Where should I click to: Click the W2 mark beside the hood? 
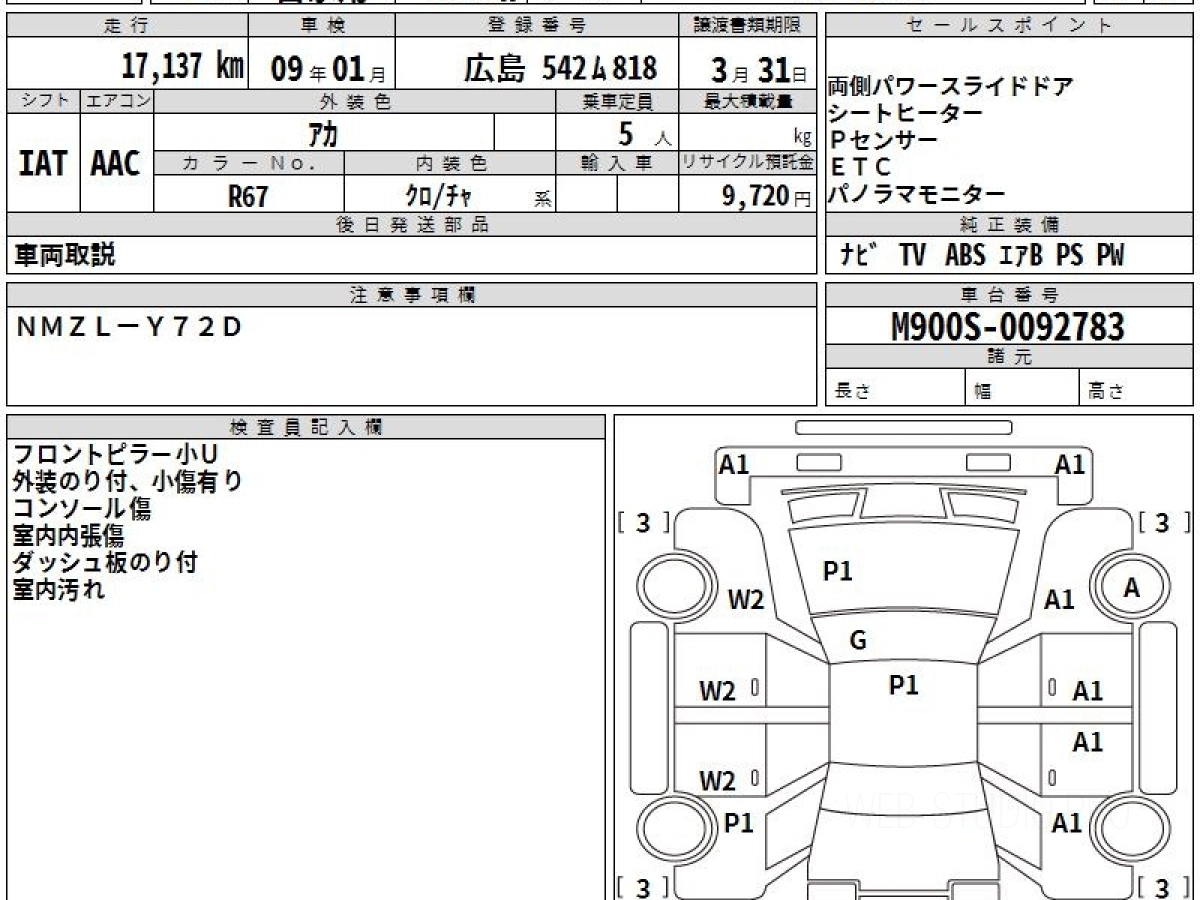pos(745,600)
